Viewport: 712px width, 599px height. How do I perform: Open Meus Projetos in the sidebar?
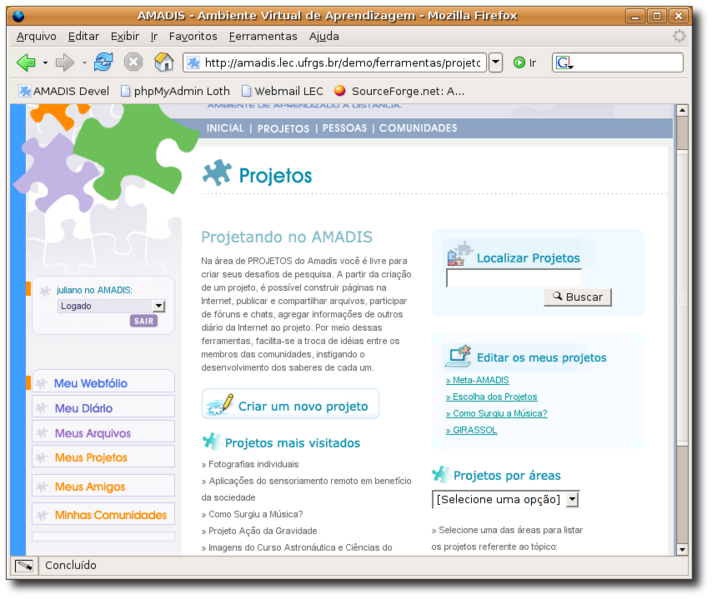[104, 457]
